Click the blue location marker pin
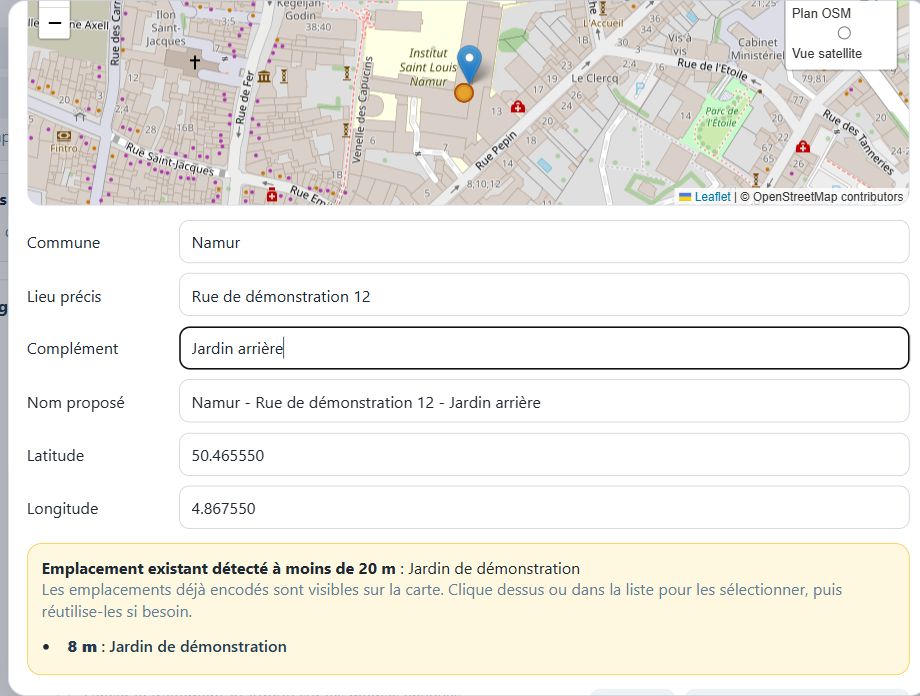920x696 pixels. (x=469, y=63)
